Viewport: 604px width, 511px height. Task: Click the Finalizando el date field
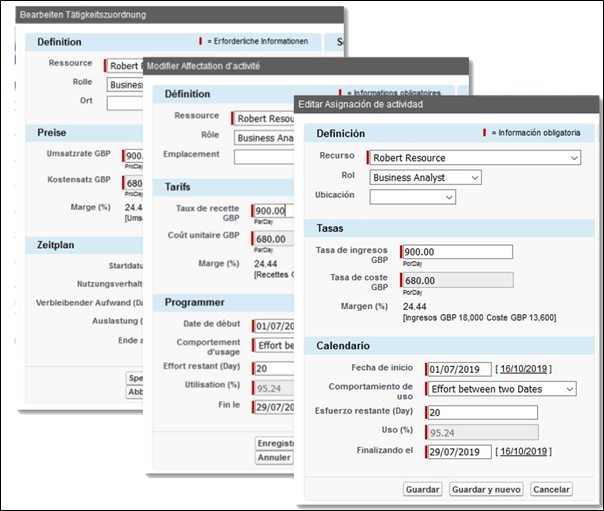(x=458, y=452)
